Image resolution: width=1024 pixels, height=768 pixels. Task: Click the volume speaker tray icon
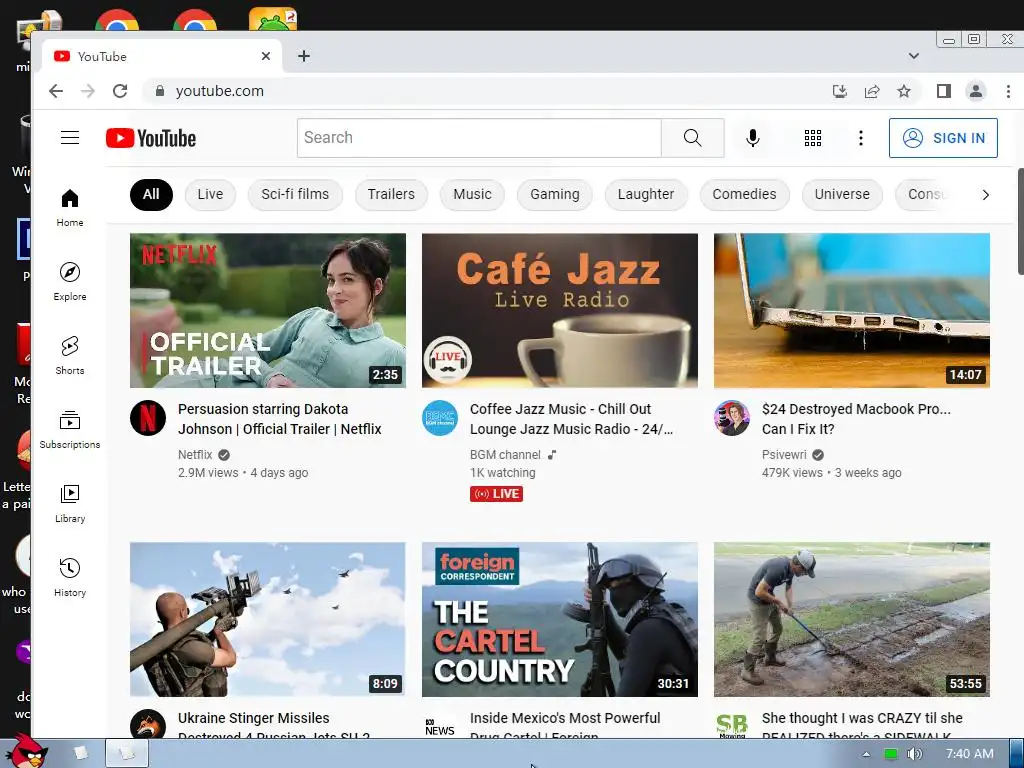[x=914, y=754]
